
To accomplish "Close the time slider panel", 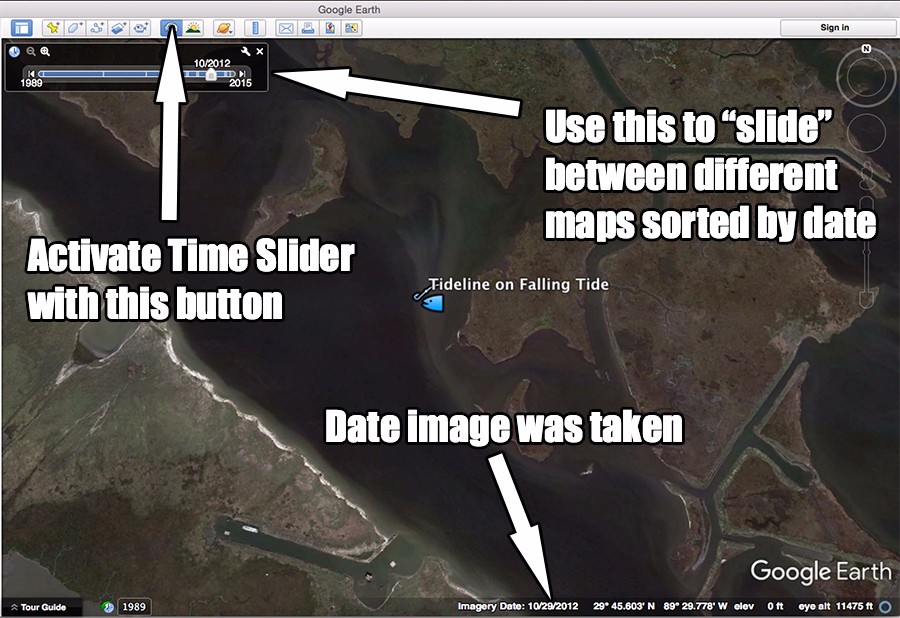I will tap(260, 52).
